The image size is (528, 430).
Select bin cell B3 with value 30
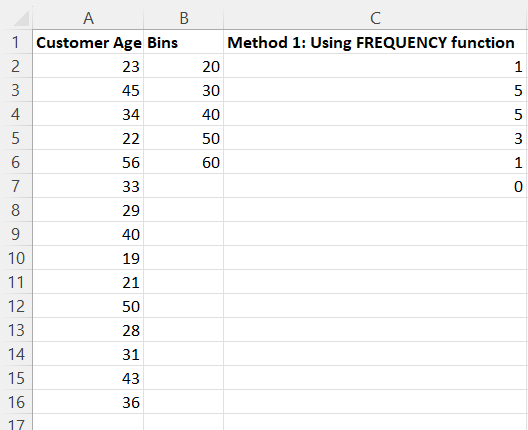pos(184,90)
